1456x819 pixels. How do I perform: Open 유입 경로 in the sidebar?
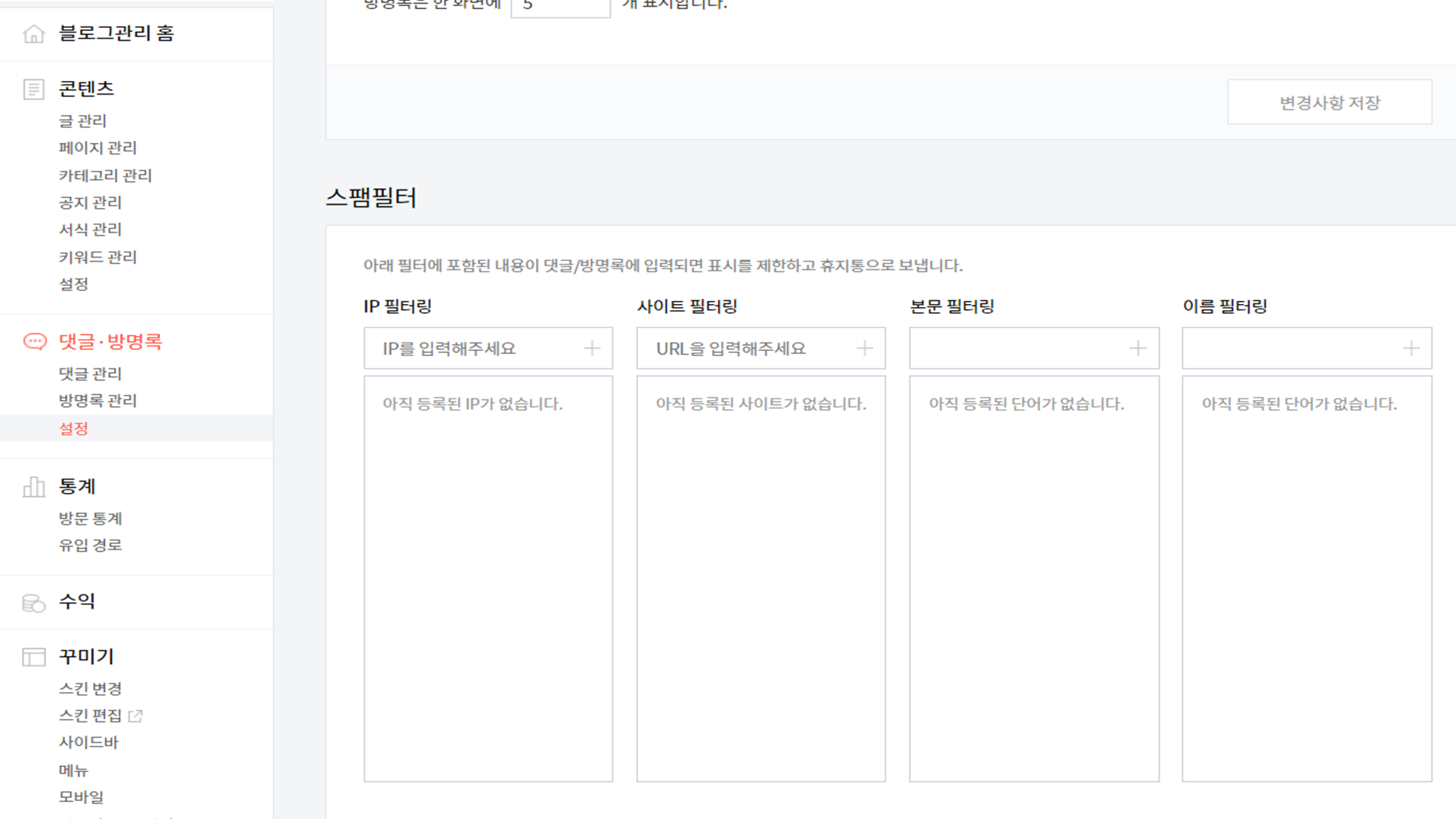(90, 545)
